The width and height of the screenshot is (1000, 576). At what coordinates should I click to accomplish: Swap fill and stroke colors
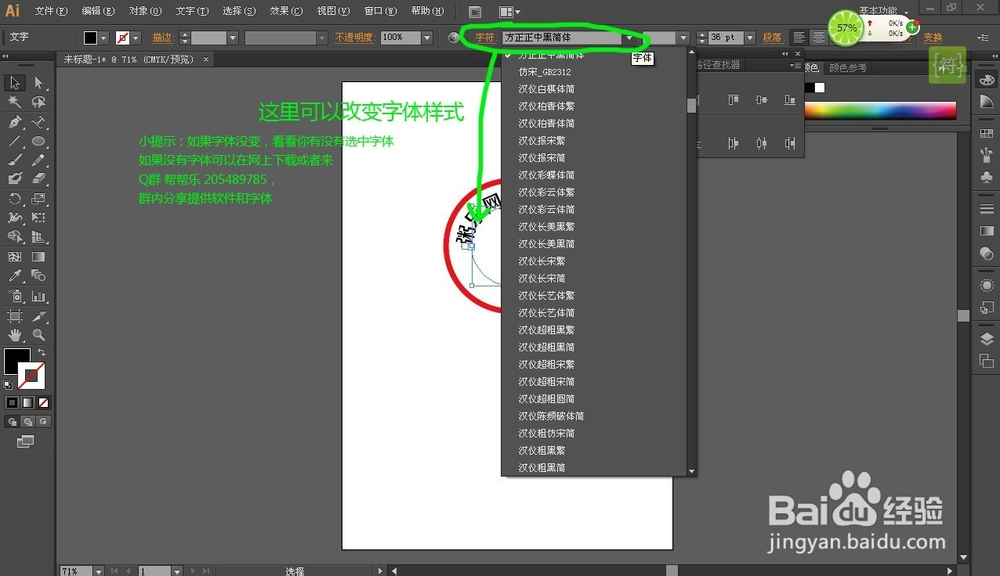point(41,352)
